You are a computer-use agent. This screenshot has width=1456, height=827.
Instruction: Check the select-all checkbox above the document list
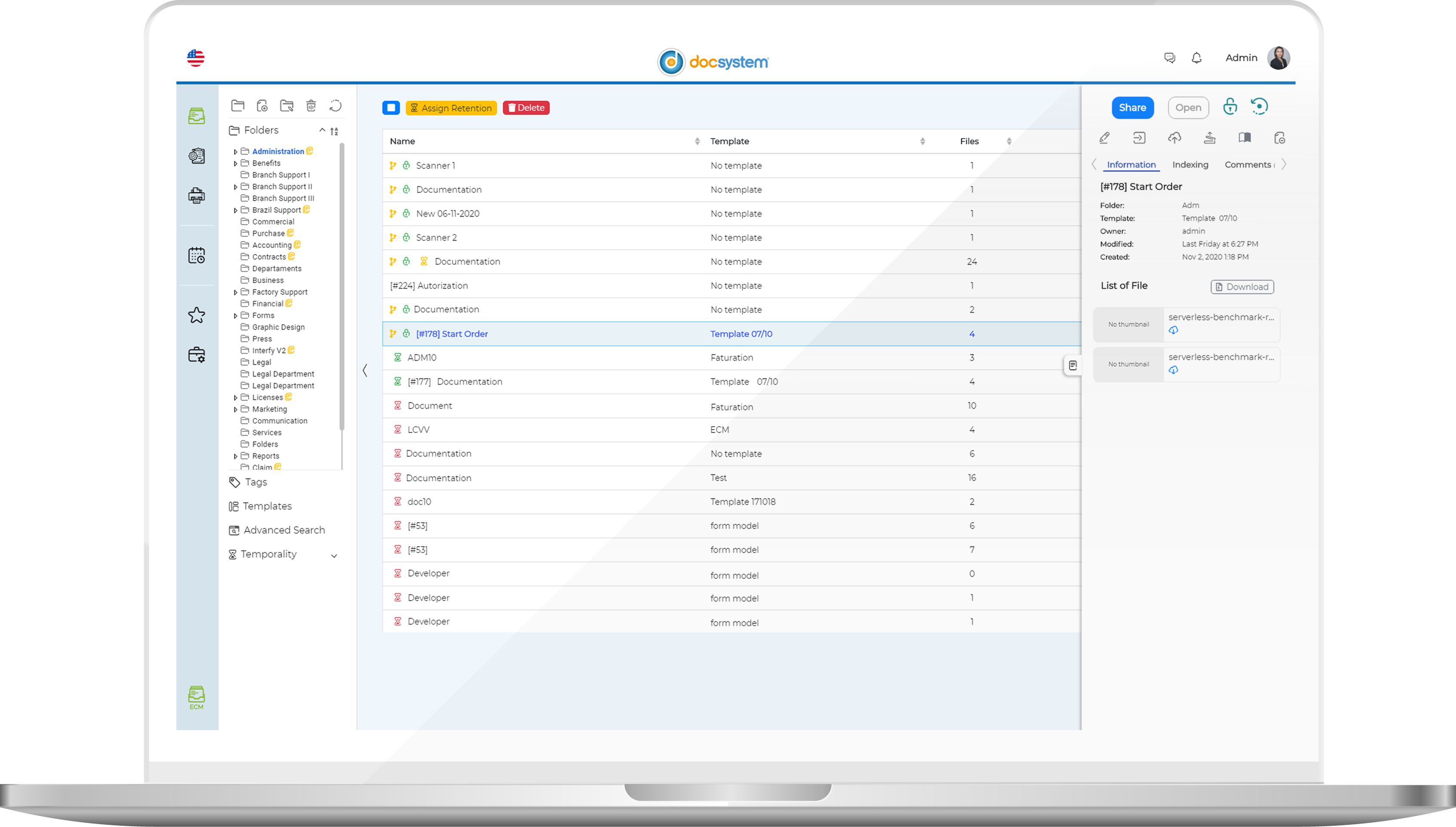click(391, 107)
